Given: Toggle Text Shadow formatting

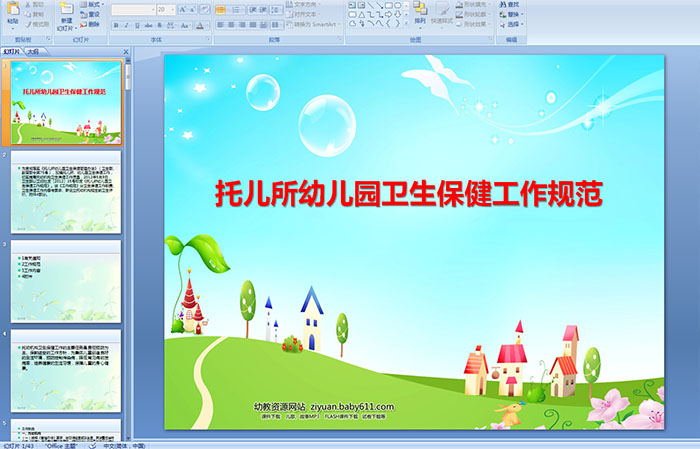Looking at the screenshot, I should coord(159,25).
